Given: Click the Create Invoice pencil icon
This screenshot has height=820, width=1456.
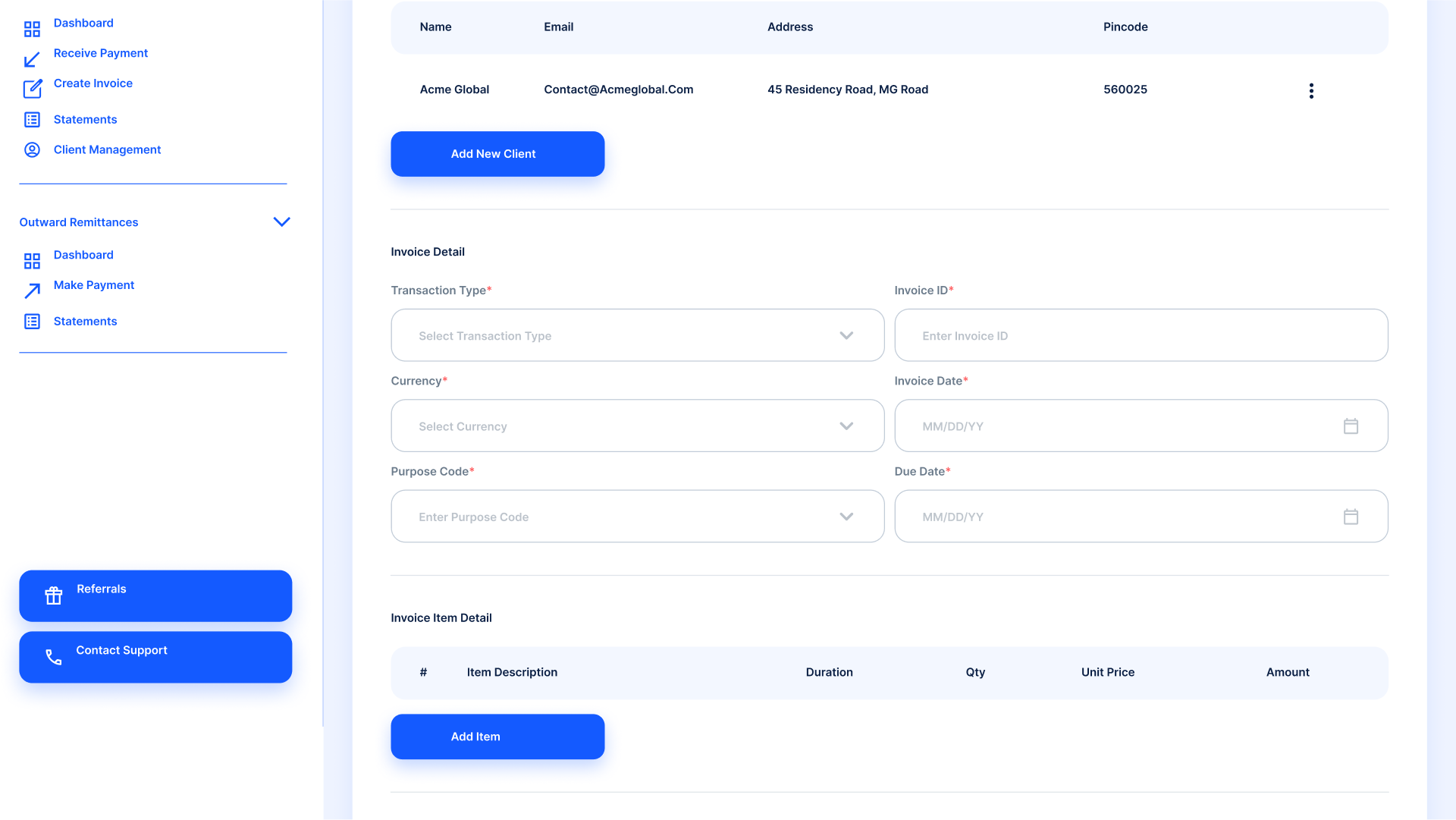Looking at the screenshot, I should (32, 89).
